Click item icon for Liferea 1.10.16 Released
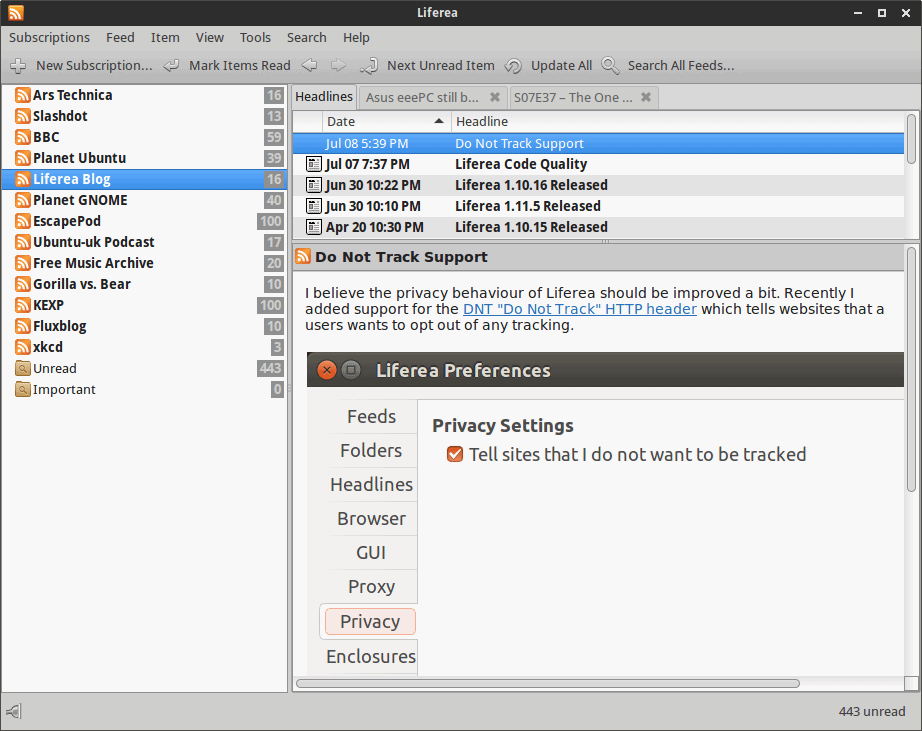The image size is (922, 731). [314, 186]
